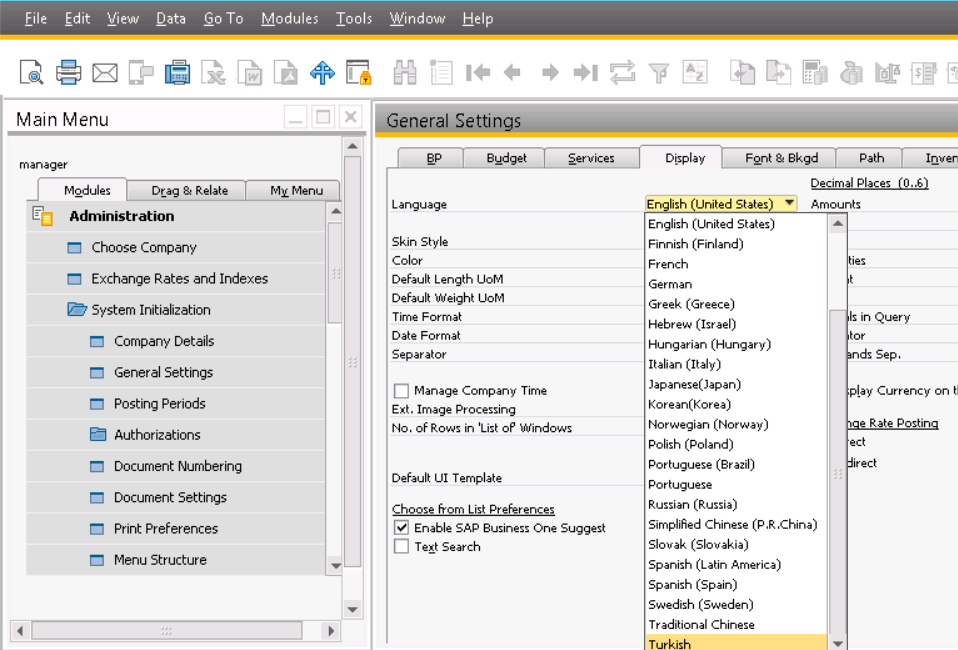958x650 pixels.
Task: Open the Modules menu
Action: tap(289, 18)
